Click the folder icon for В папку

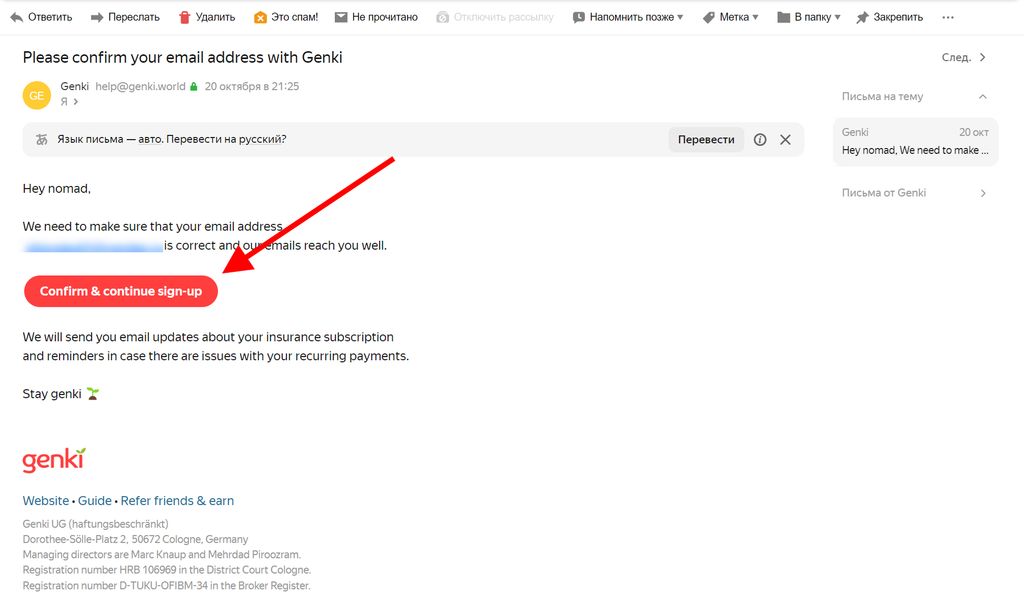pyautogui.click(x=784, y=17)
